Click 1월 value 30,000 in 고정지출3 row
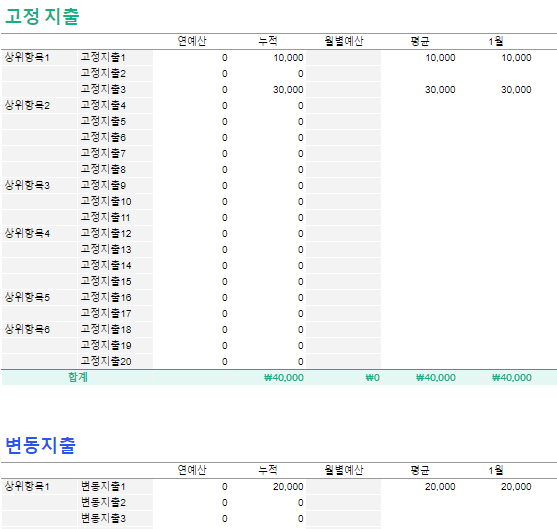This screenshot has width=557, height=529. [516, 90]
